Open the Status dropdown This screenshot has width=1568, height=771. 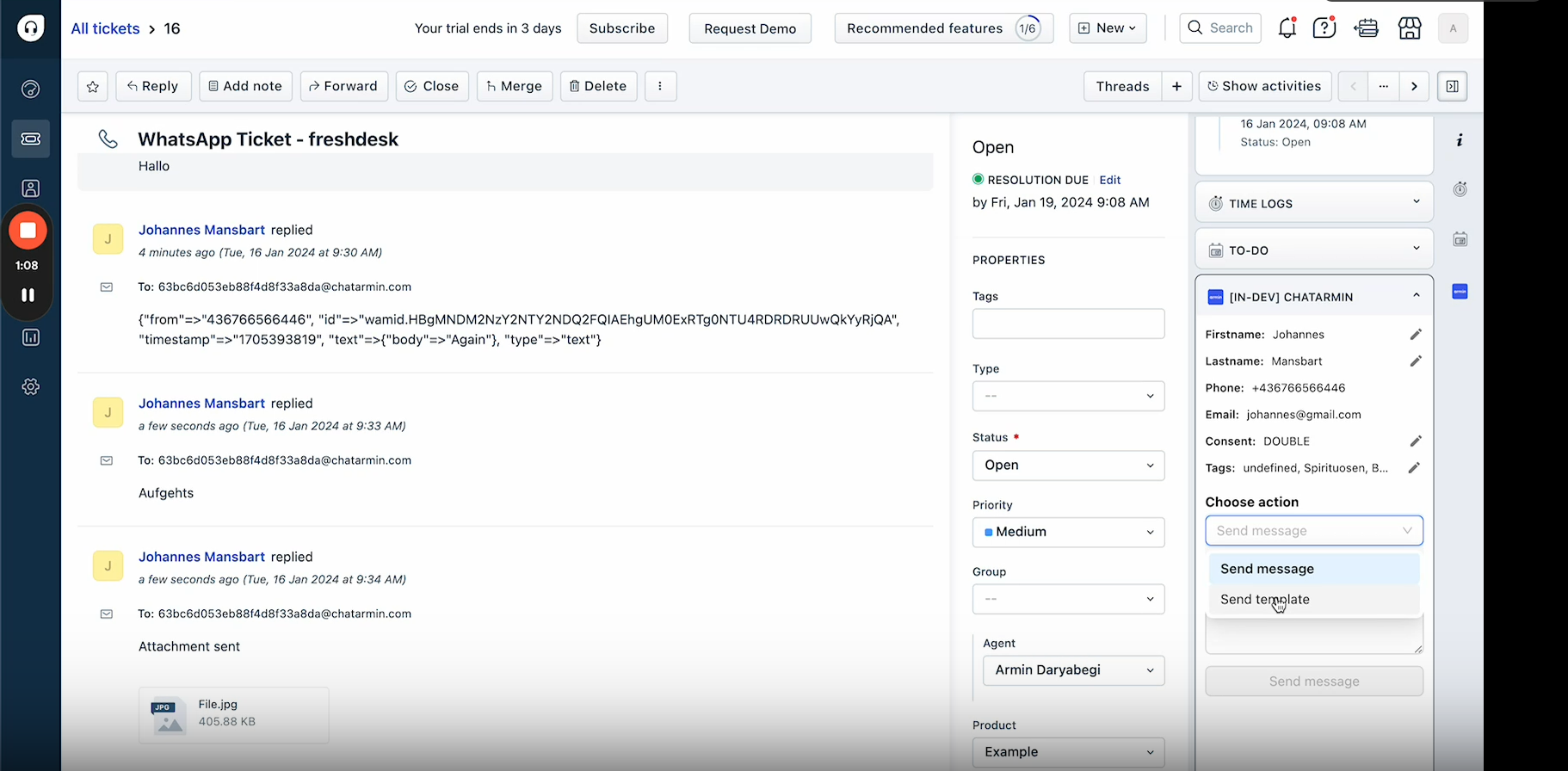(x=1068, y=466)
